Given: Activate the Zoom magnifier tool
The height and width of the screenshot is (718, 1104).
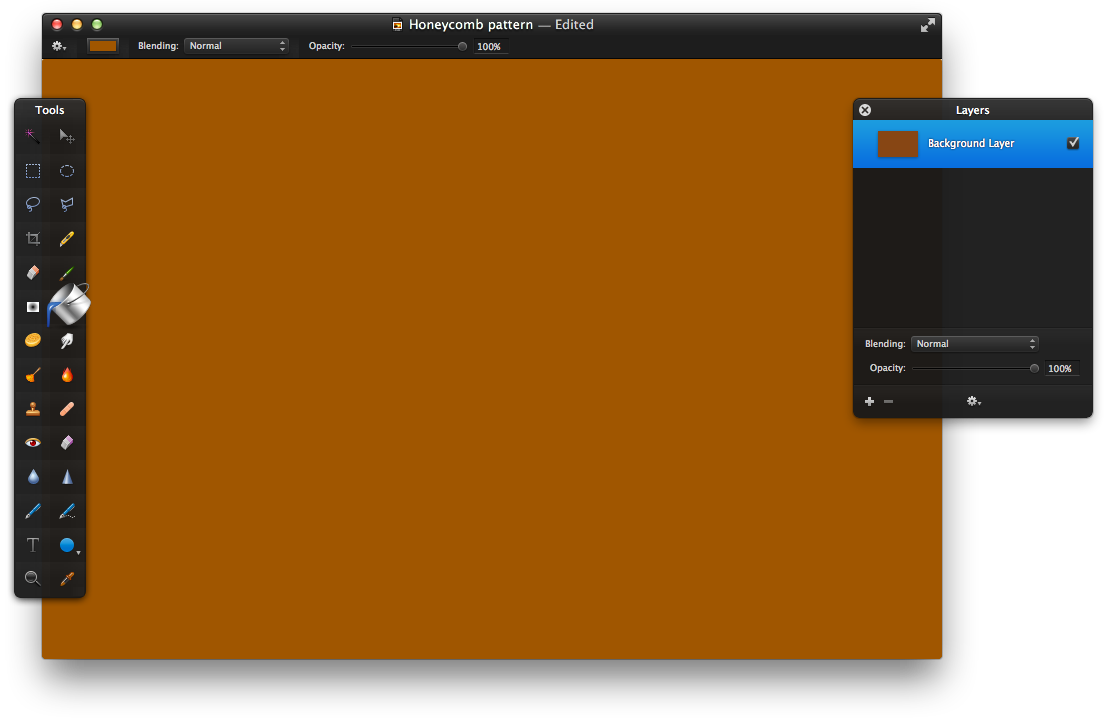Looking at the screenshot, I should (33, 578).
